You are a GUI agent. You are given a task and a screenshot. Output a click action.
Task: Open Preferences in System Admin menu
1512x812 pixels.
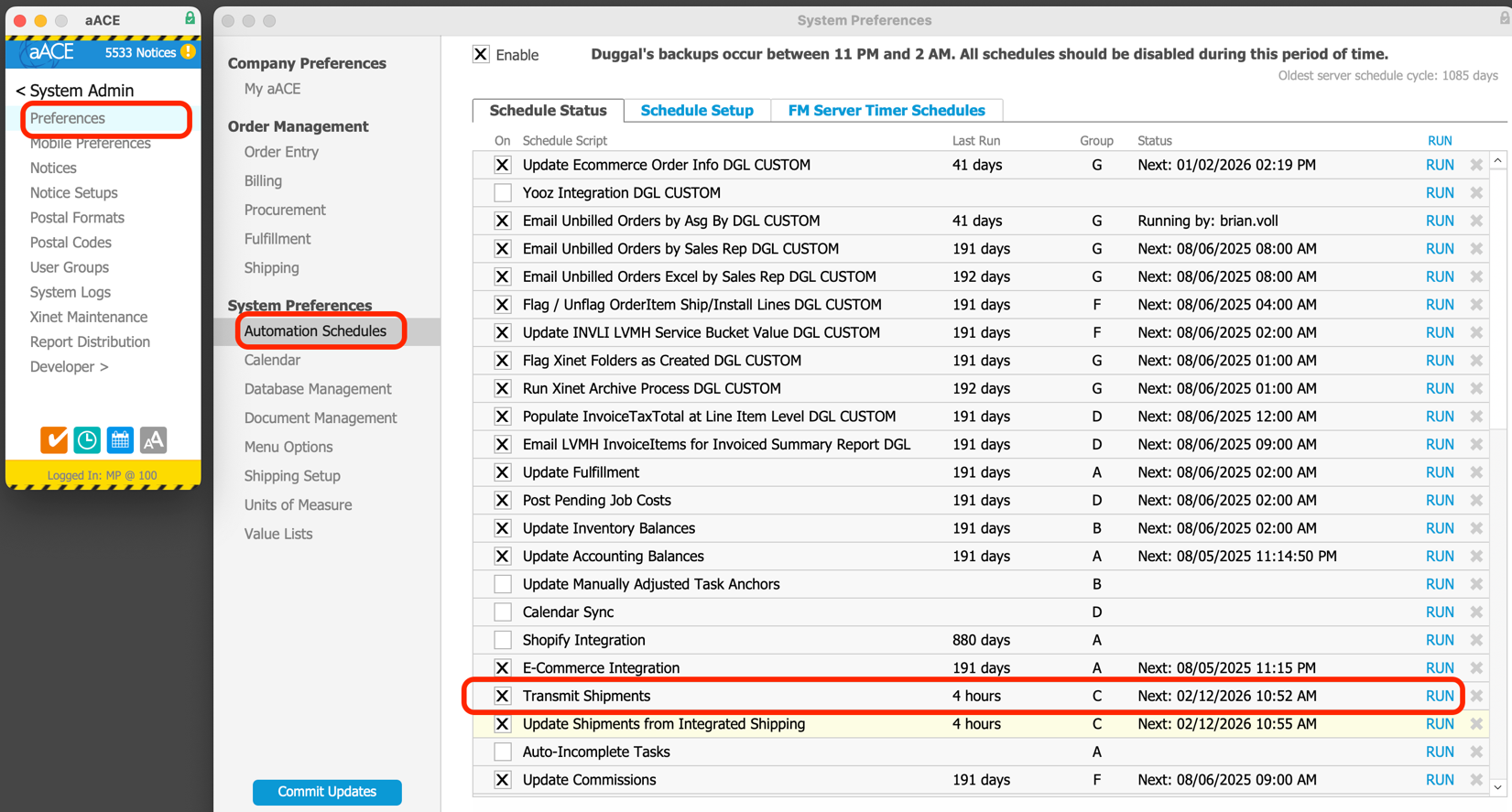coord(68,118)
